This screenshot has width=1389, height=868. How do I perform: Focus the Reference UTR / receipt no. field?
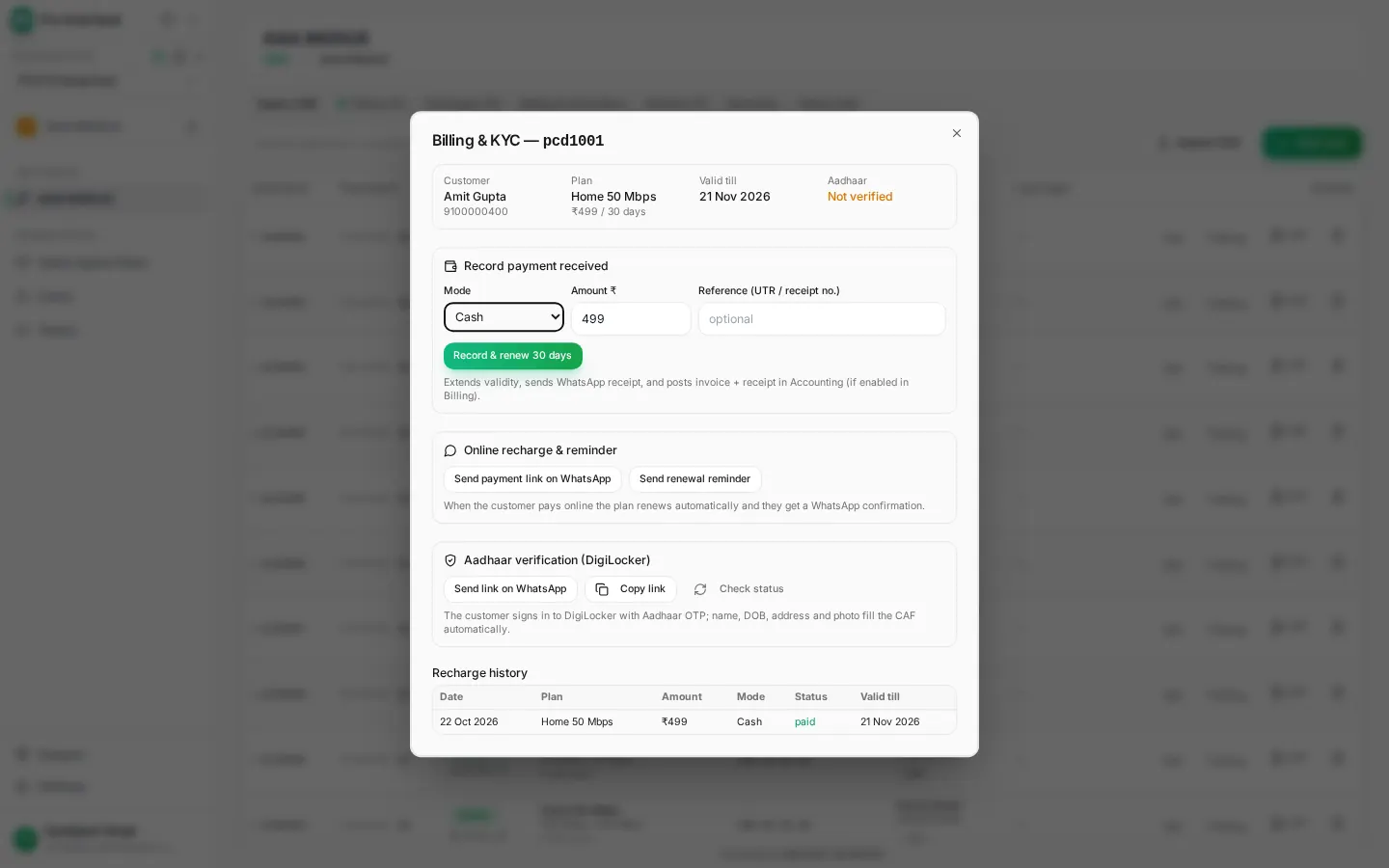pyautogui.click(x=822, y=318)
